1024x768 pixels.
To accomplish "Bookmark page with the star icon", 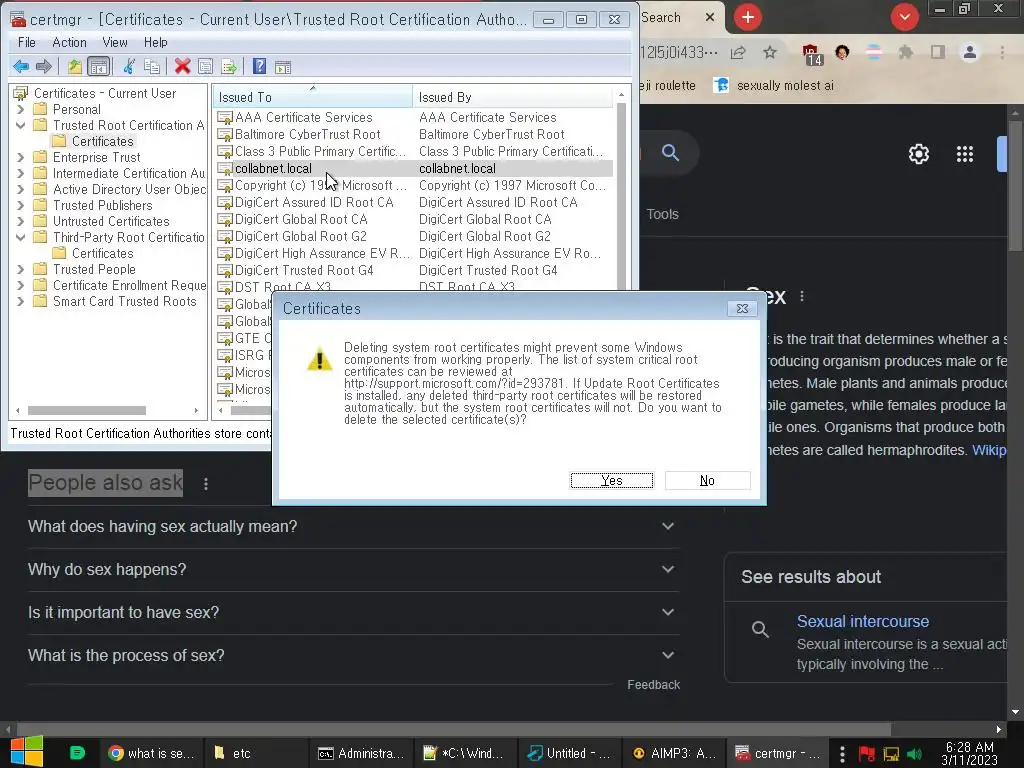I will click(770, 52).
